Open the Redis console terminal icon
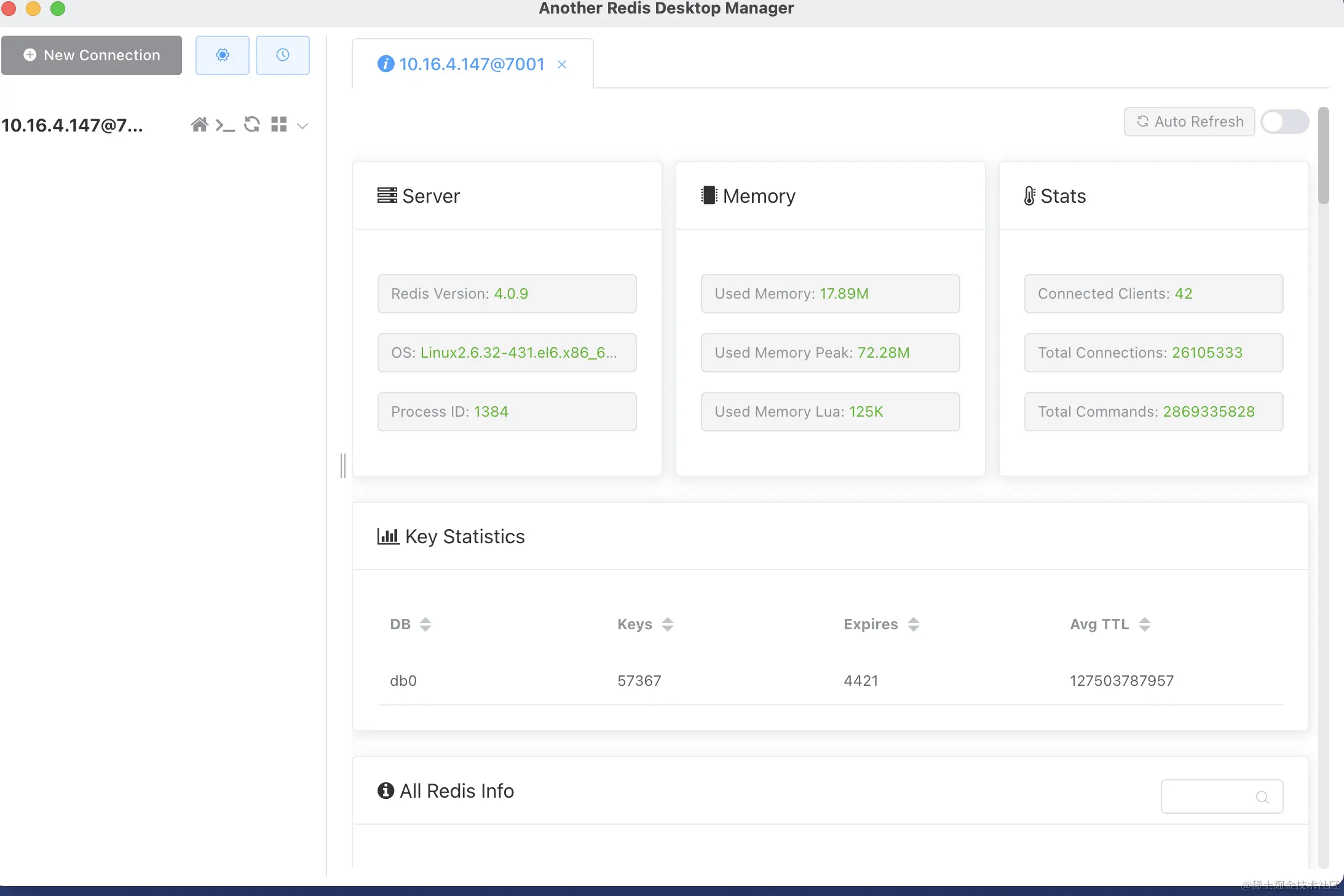The image size is (1344, 896). (x=225, y=125)
